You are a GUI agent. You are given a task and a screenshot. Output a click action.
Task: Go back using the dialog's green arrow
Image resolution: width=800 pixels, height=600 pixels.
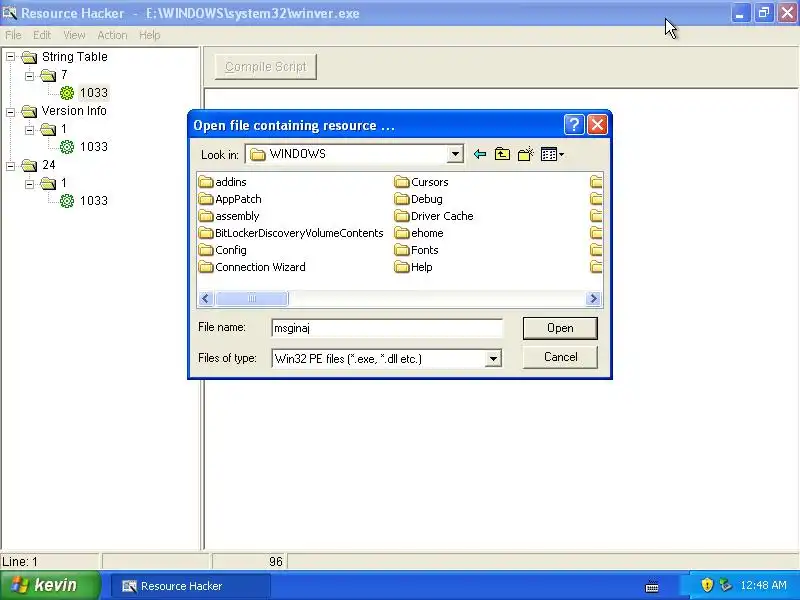[x=479, y=154]
